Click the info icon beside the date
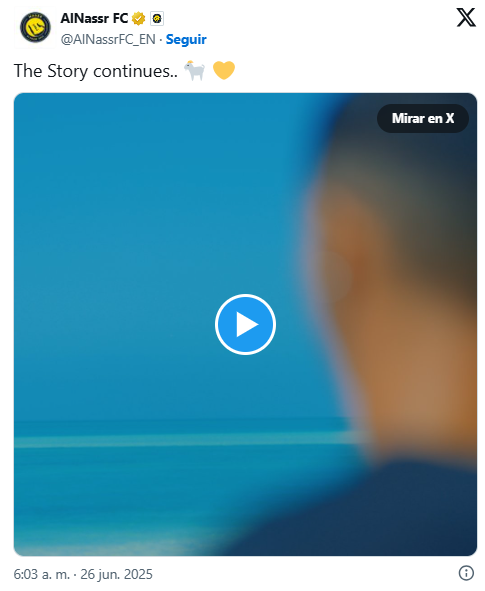This screenshot has width=485, height=591. pos(466,574)
